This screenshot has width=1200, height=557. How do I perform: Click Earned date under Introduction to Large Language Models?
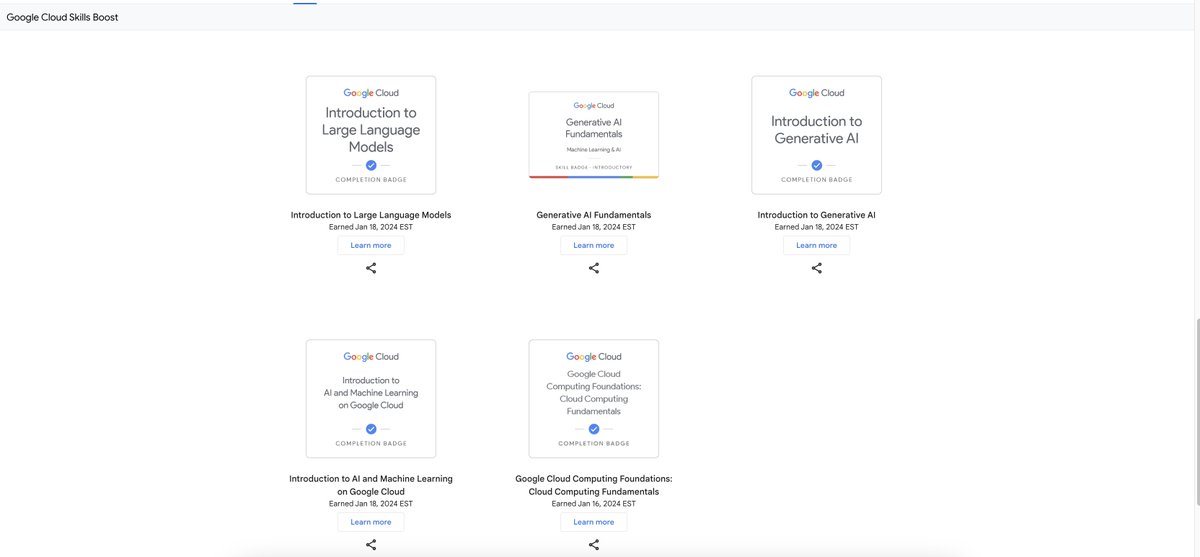[371, 227]
